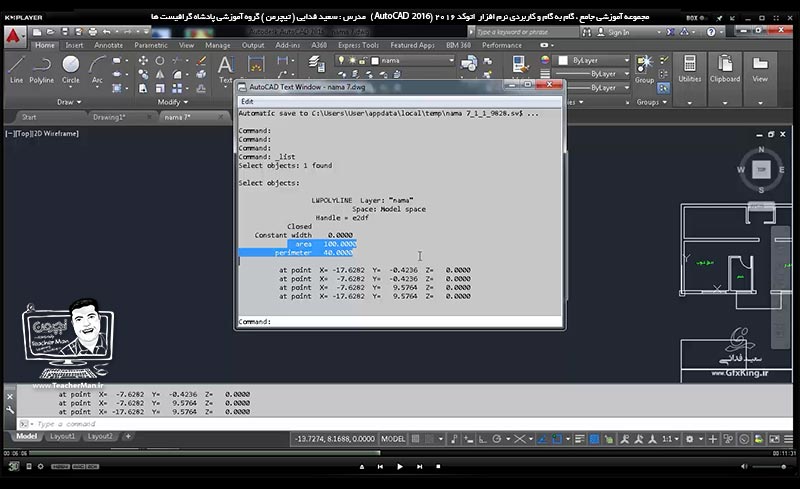
Task: Click play button in KMPlayer
Action: [x=399, y=467]
